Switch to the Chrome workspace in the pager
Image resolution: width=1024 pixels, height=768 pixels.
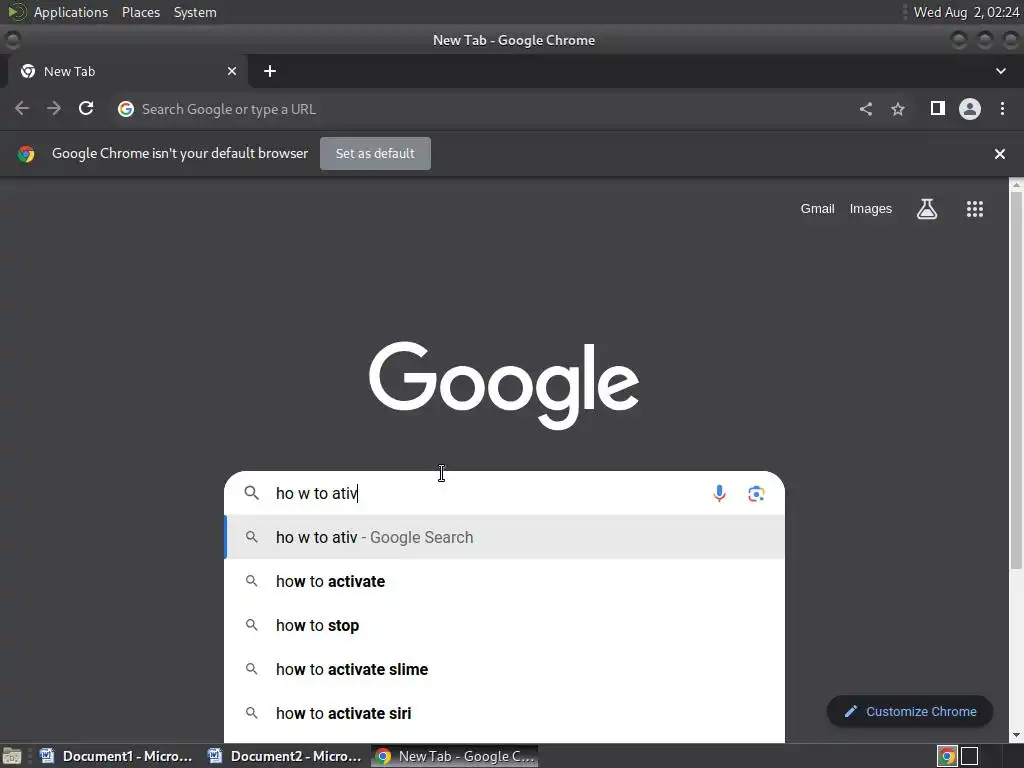(947, 756)
